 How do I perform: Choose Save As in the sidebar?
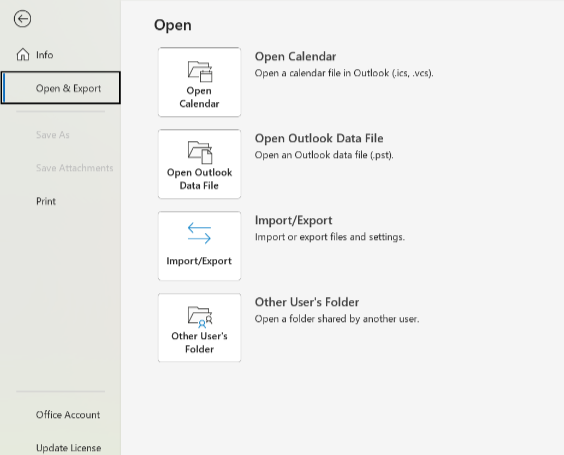click(x=53, y=135)
